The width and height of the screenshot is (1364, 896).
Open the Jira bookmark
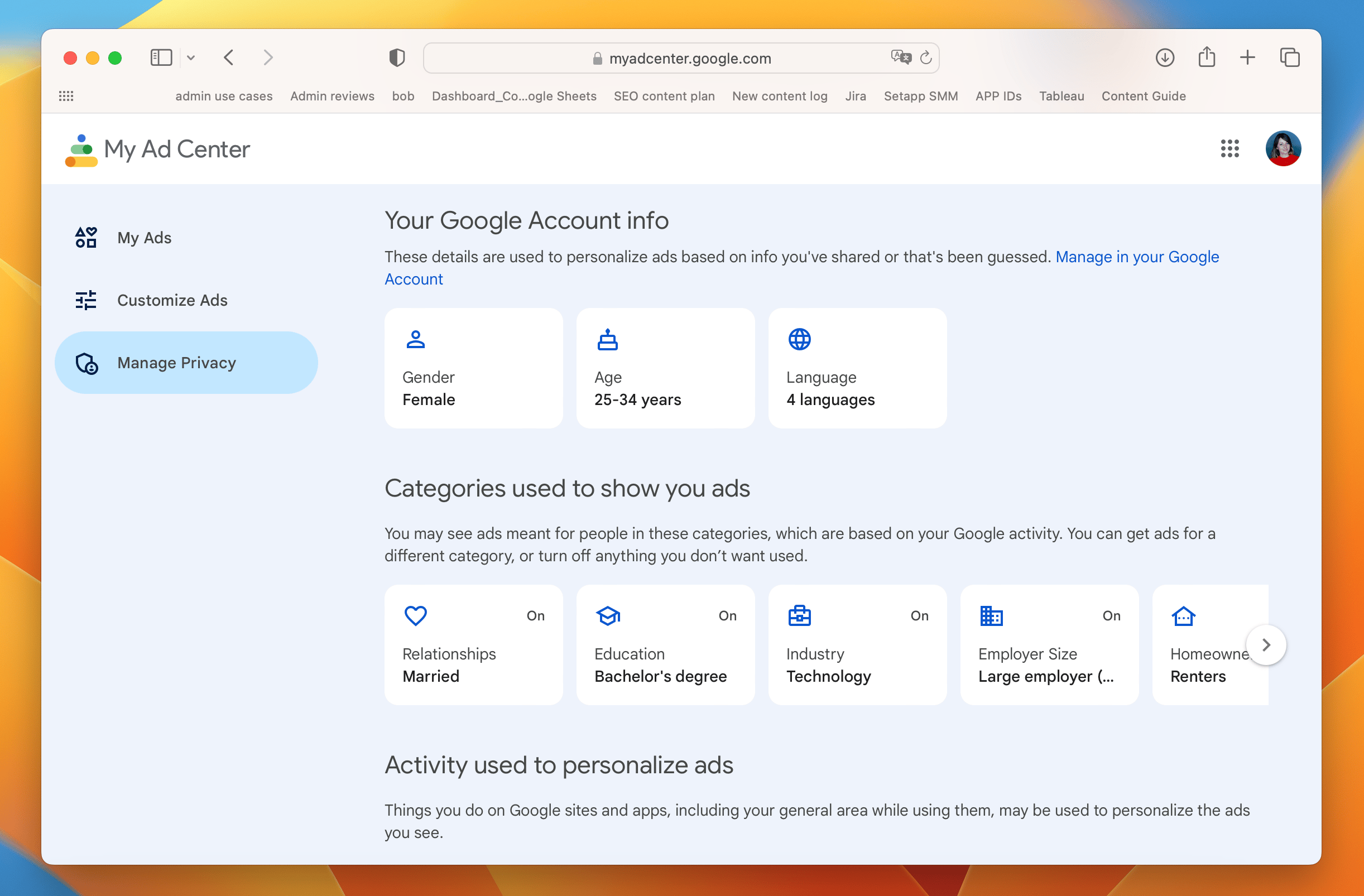[856, 97]
